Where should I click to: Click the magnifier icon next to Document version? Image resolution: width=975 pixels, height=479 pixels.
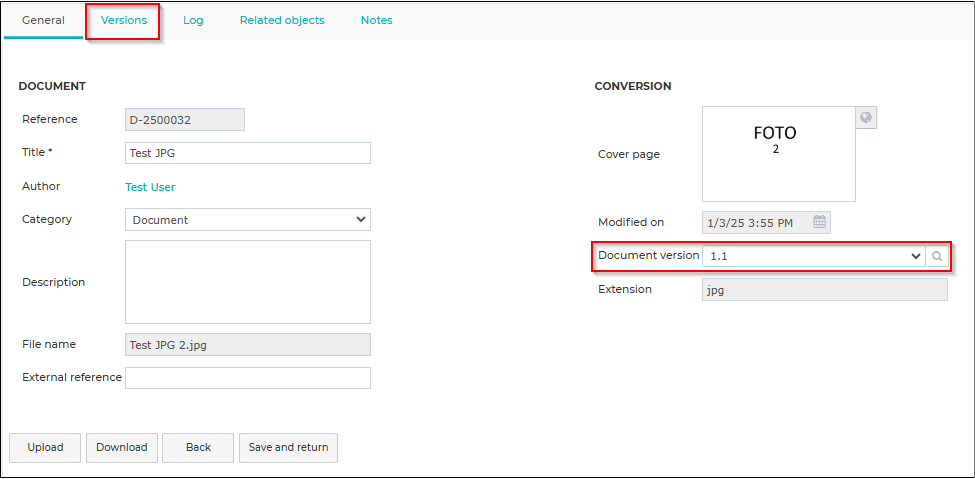pos(937,256)
